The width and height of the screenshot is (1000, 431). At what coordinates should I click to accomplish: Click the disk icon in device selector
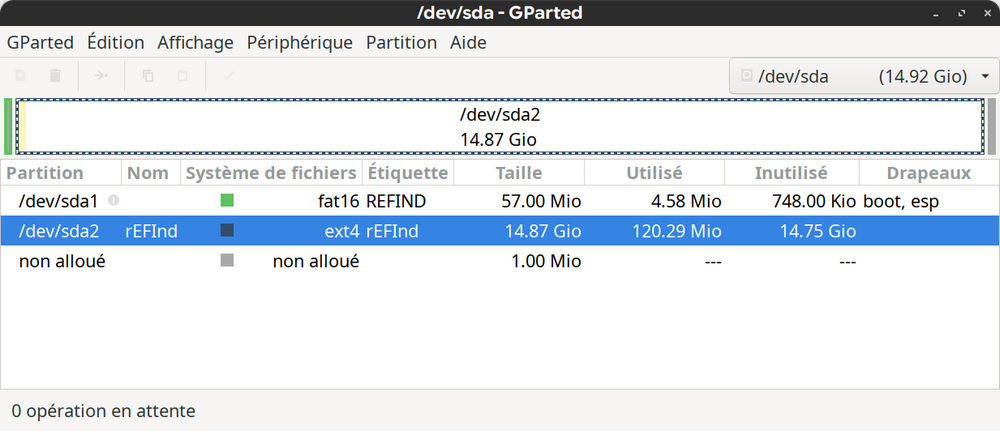[x=746, y=77]
